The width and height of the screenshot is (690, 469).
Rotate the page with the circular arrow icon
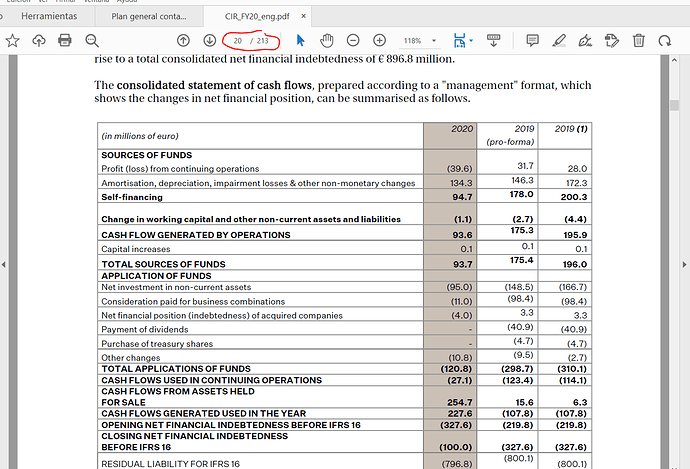[x=664, y=40]
